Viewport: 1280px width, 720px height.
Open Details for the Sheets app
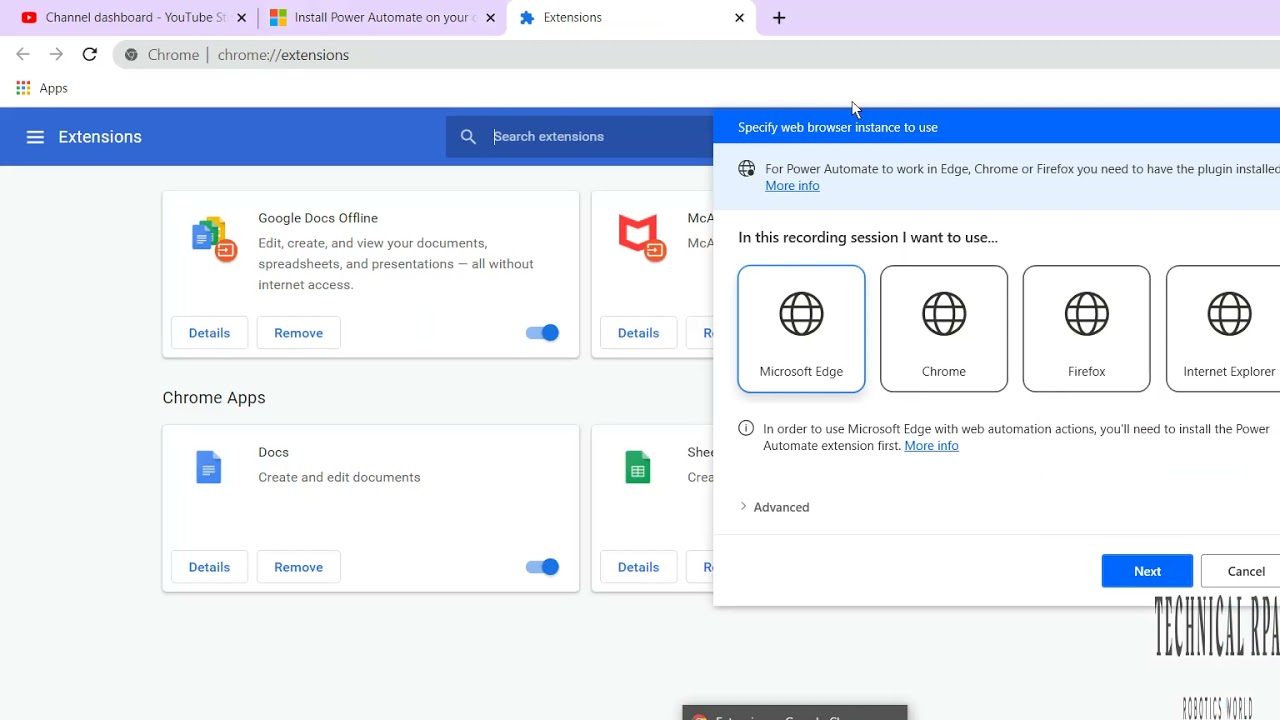638,567
